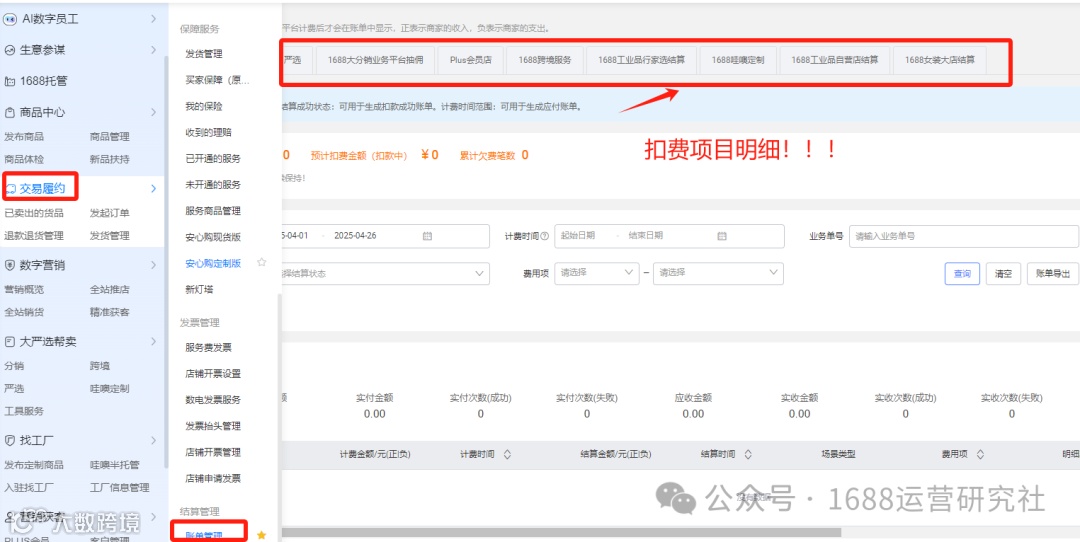The width and height of the screenshot is (1080, 542).
Task: Click the 营销概览 sidebar link
Action: pos(23,289)
